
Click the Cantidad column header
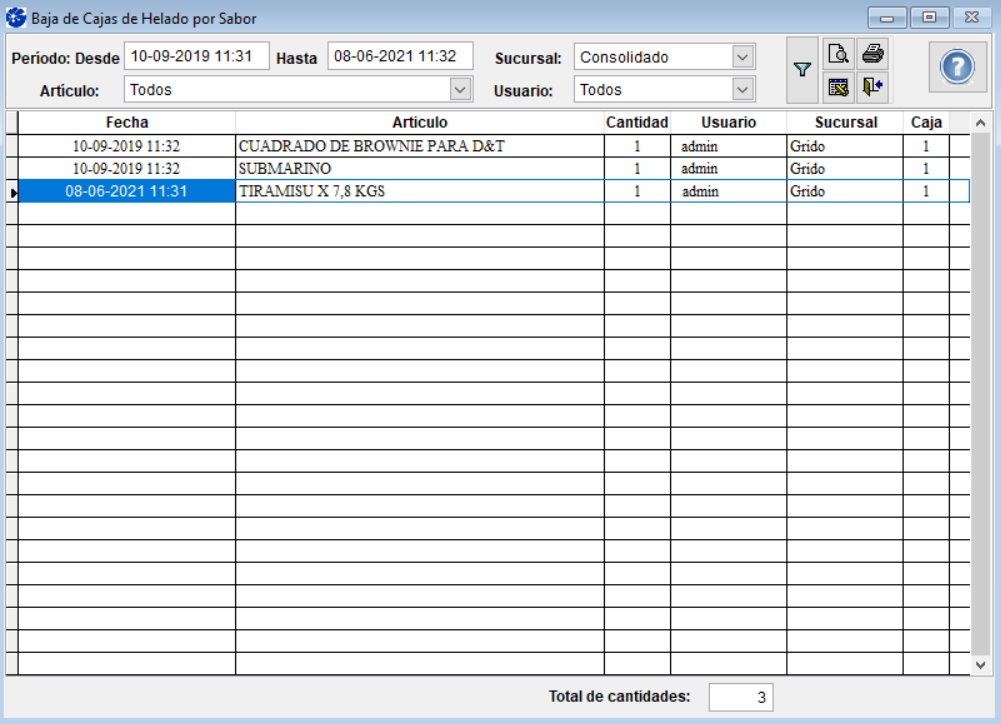(x=637, y=122)
